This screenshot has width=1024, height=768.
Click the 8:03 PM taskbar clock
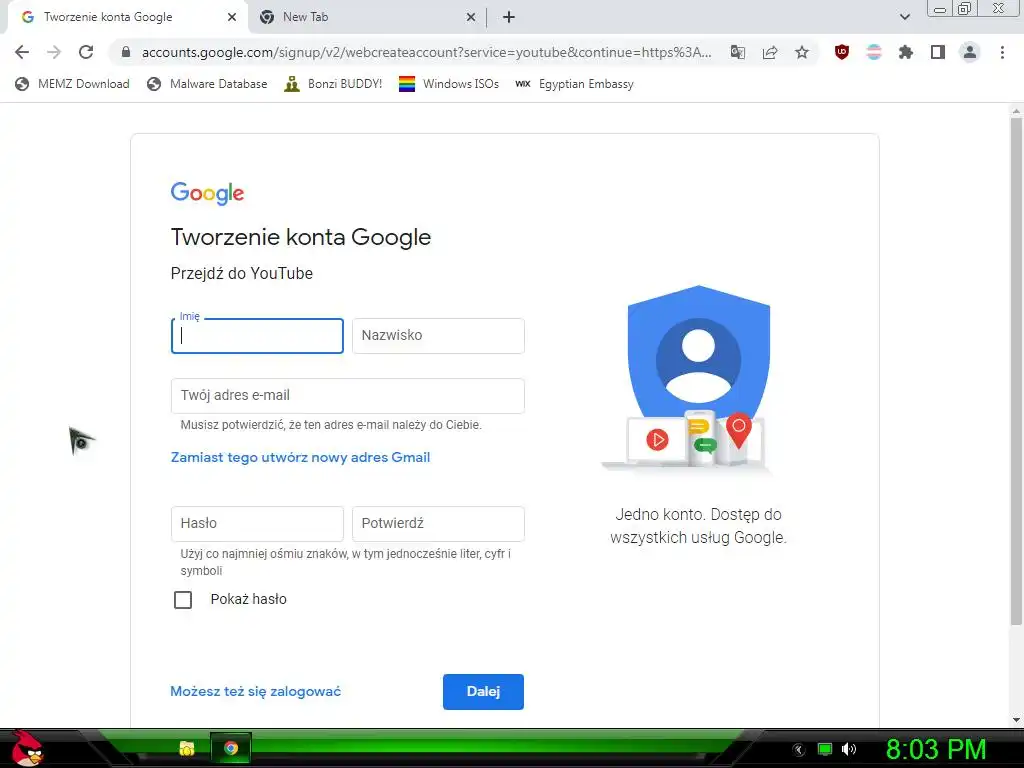click(x=936, y=749)
